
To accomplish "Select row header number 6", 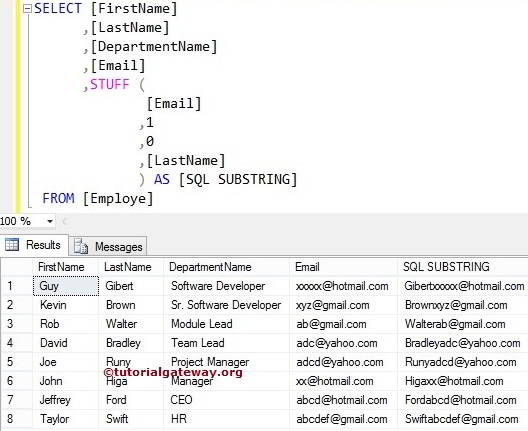I will coord(17,381).
